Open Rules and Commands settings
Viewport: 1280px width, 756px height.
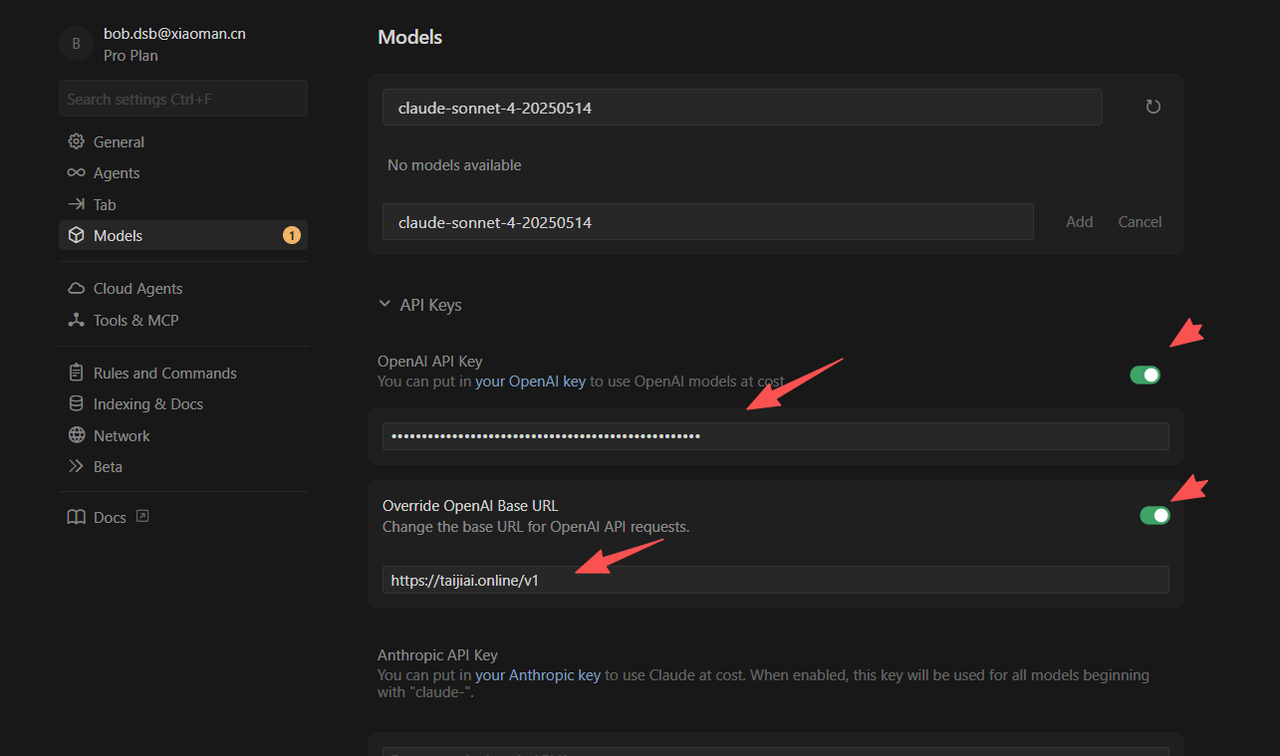click(x=183, y=373)
